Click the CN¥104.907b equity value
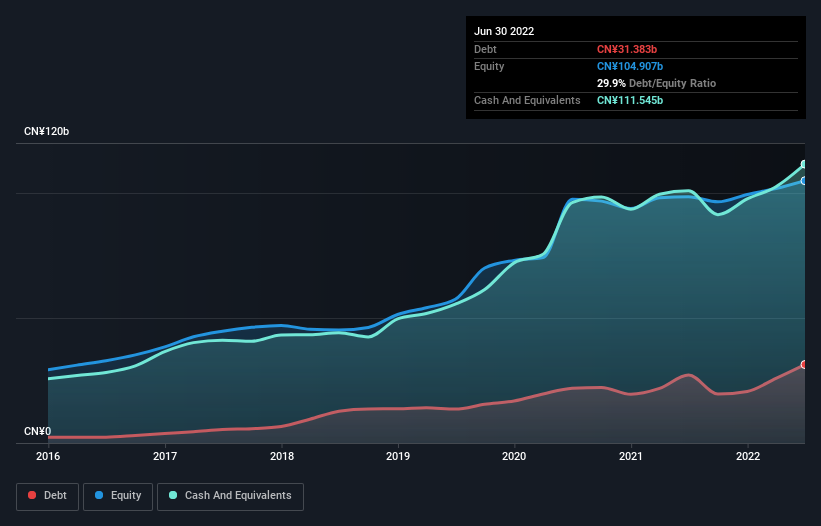The image size is (821, 526). pyautogui.click(x=630, y=66)
